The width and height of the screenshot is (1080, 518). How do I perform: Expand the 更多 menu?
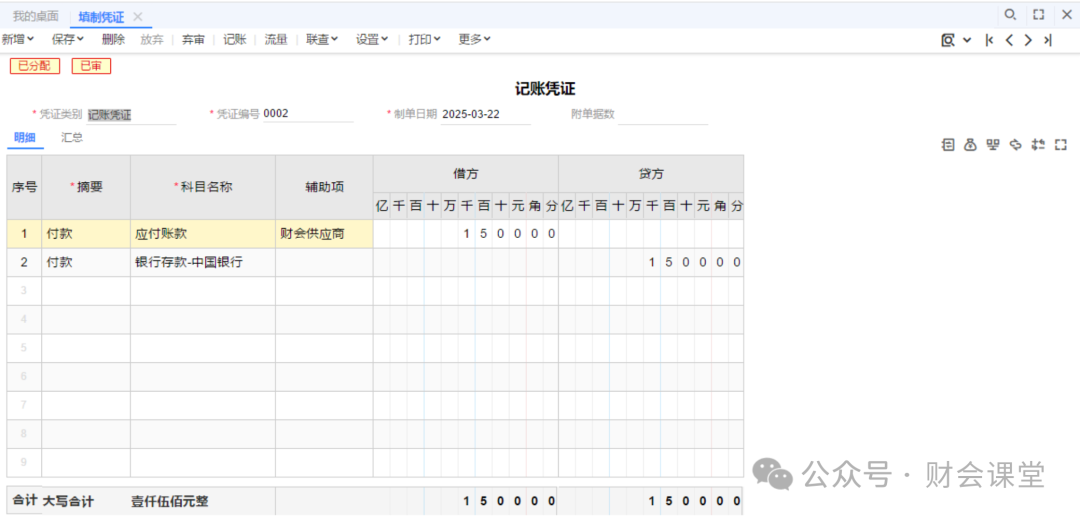click(x=474, y=39)
